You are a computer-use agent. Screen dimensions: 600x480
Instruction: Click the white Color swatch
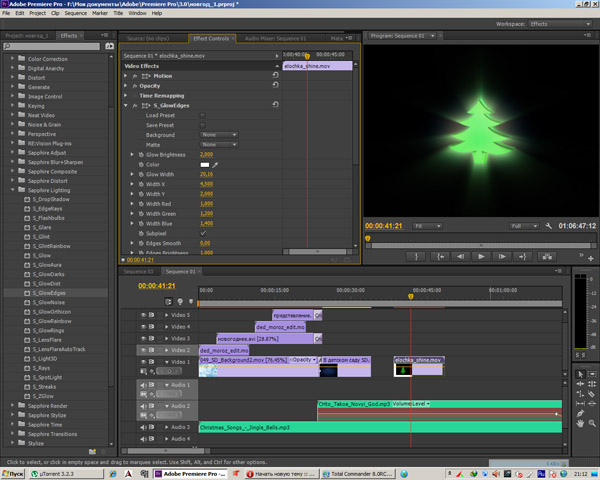207,164
